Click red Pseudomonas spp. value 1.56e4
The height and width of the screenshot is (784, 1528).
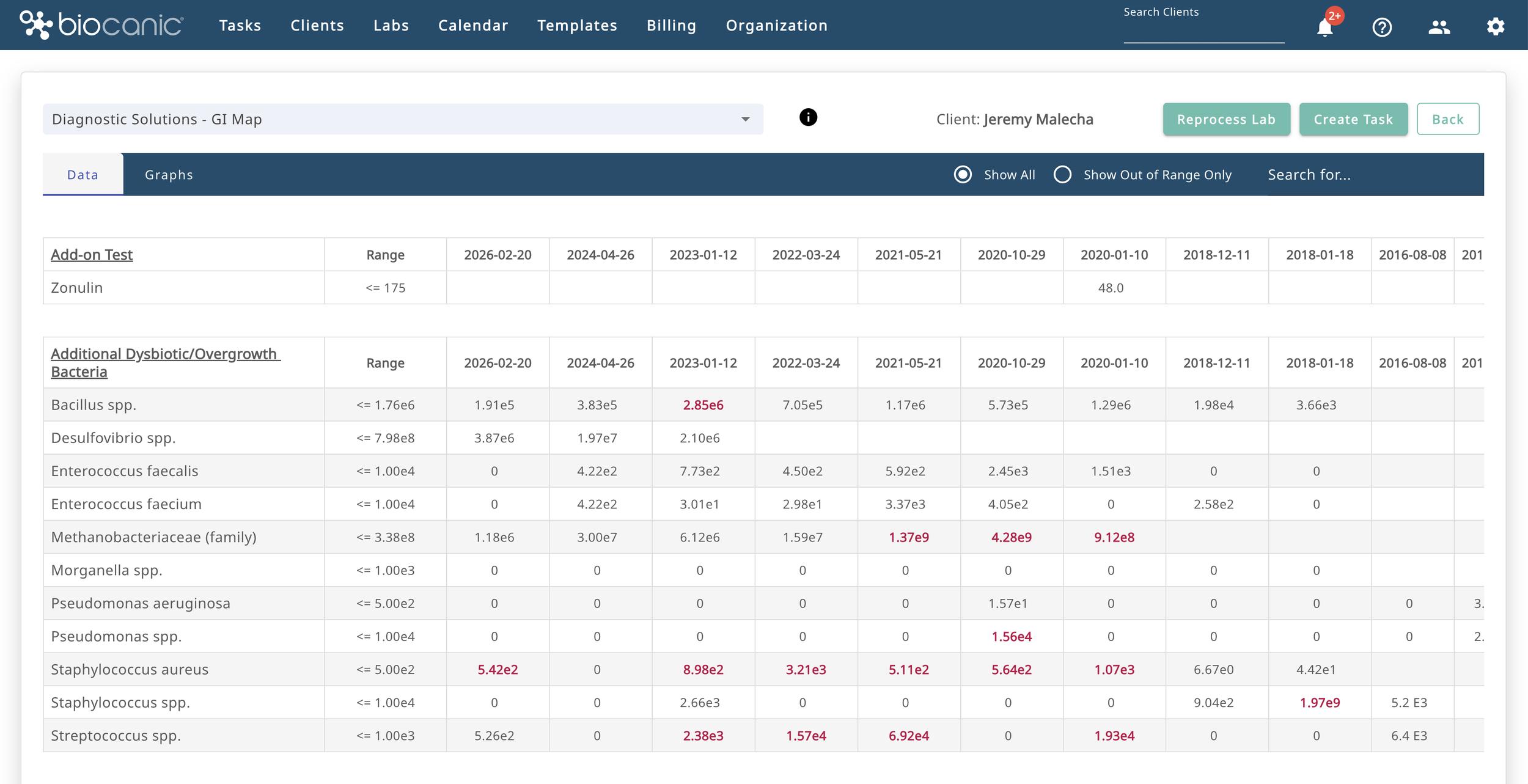tap(1012, 636)
